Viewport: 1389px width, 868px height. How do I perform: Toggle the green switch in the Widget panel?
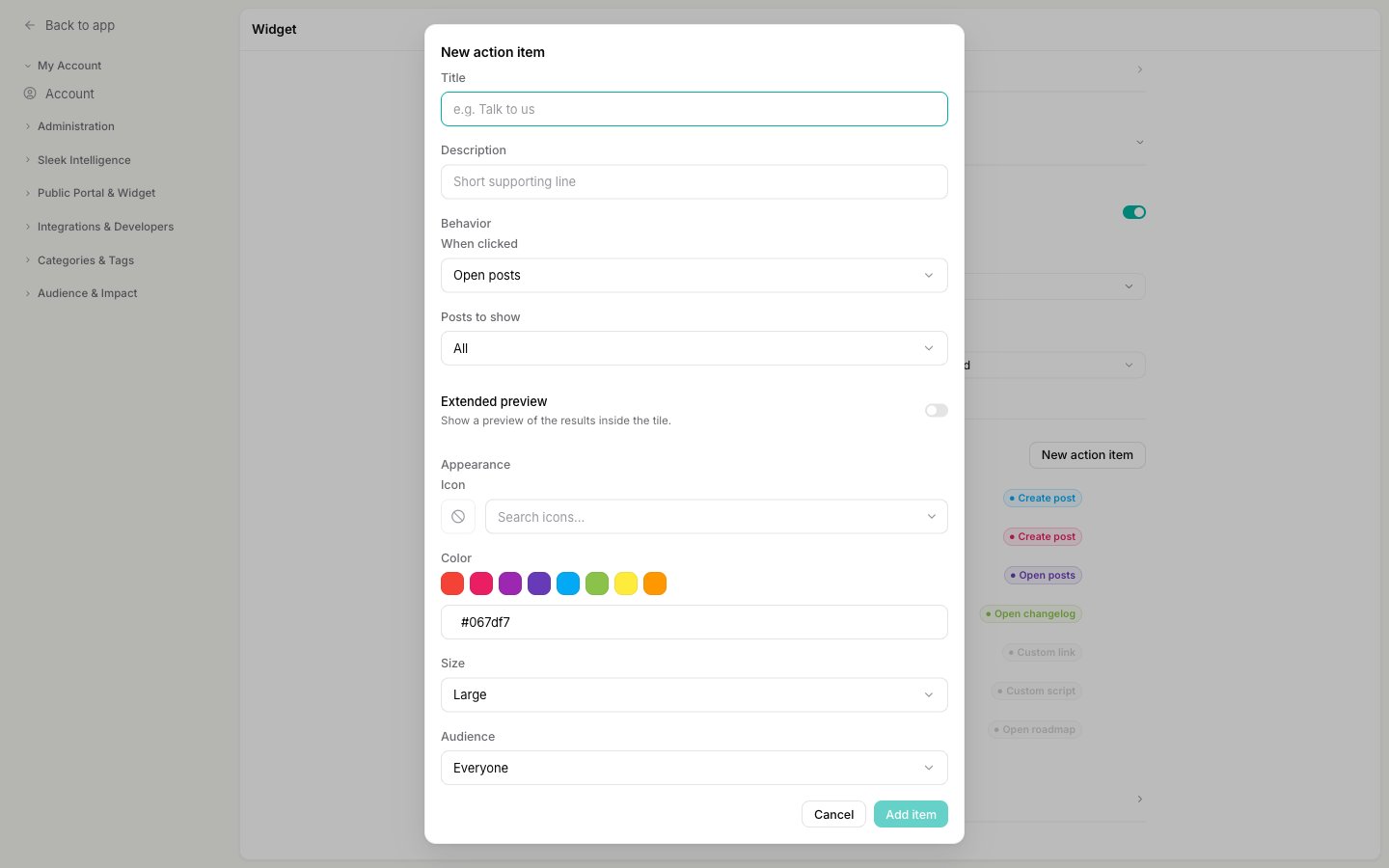tap(1134, 212)
